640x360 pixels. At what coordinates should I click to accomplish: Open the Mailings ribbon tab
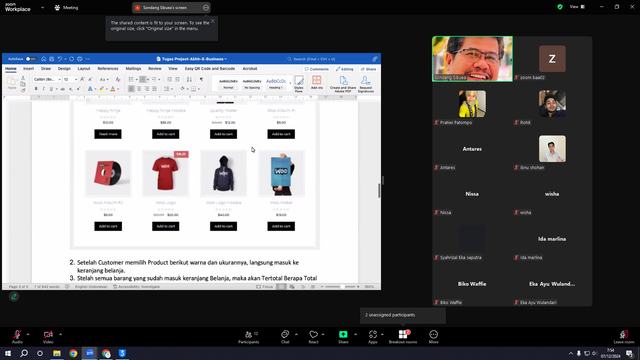tap(133, 69)
